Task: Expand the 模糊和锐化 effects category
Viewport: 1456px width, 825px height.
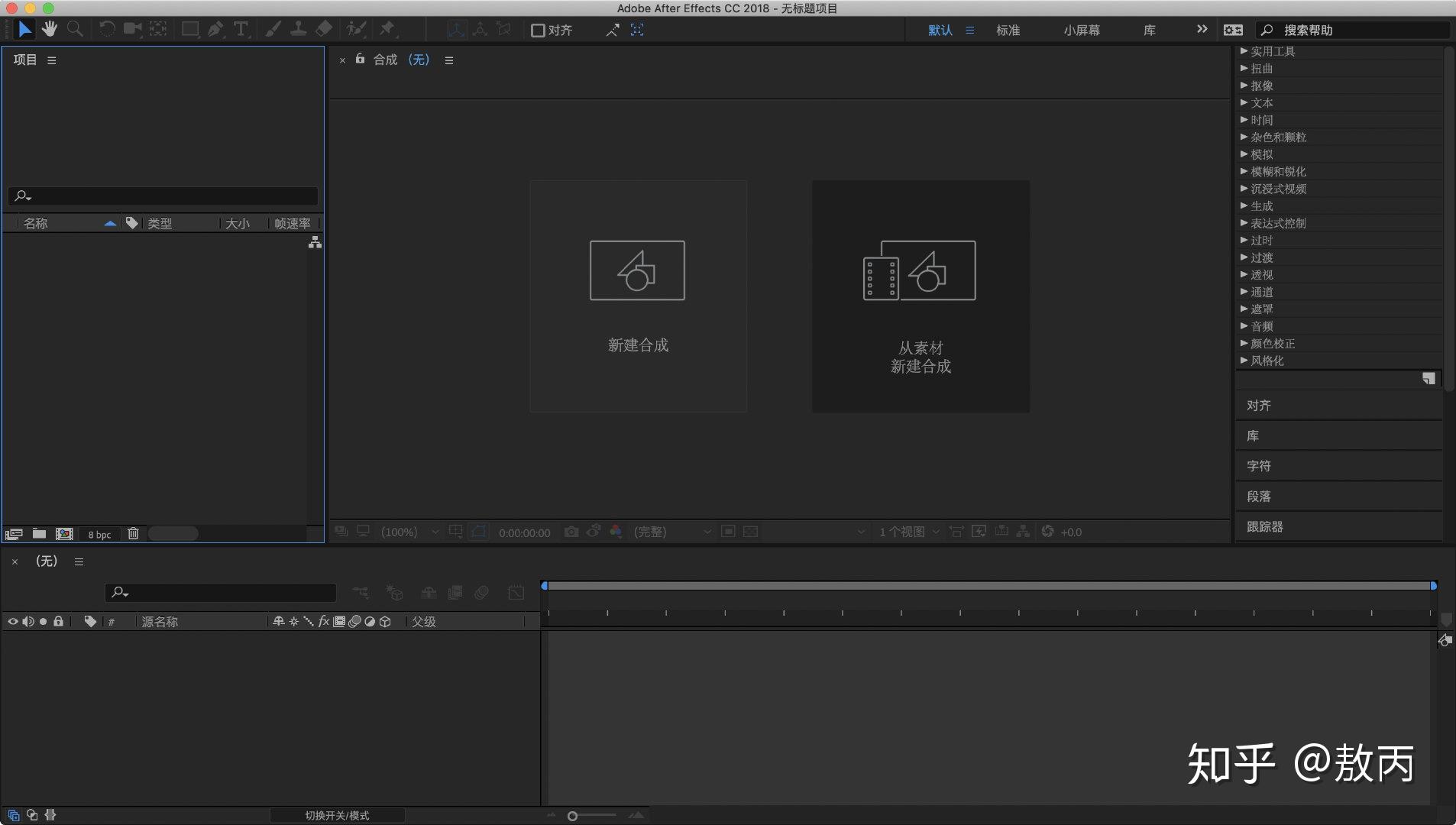Action: pos(1244,171)
